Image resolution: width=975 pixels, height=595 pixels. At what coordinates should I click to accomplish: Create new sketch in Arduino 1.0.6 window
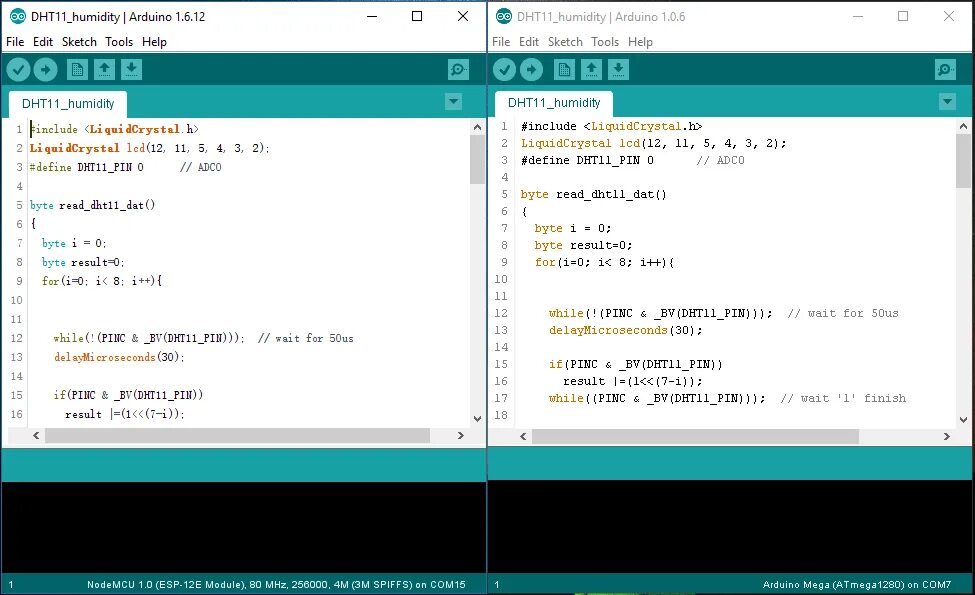tap(564, 70)
